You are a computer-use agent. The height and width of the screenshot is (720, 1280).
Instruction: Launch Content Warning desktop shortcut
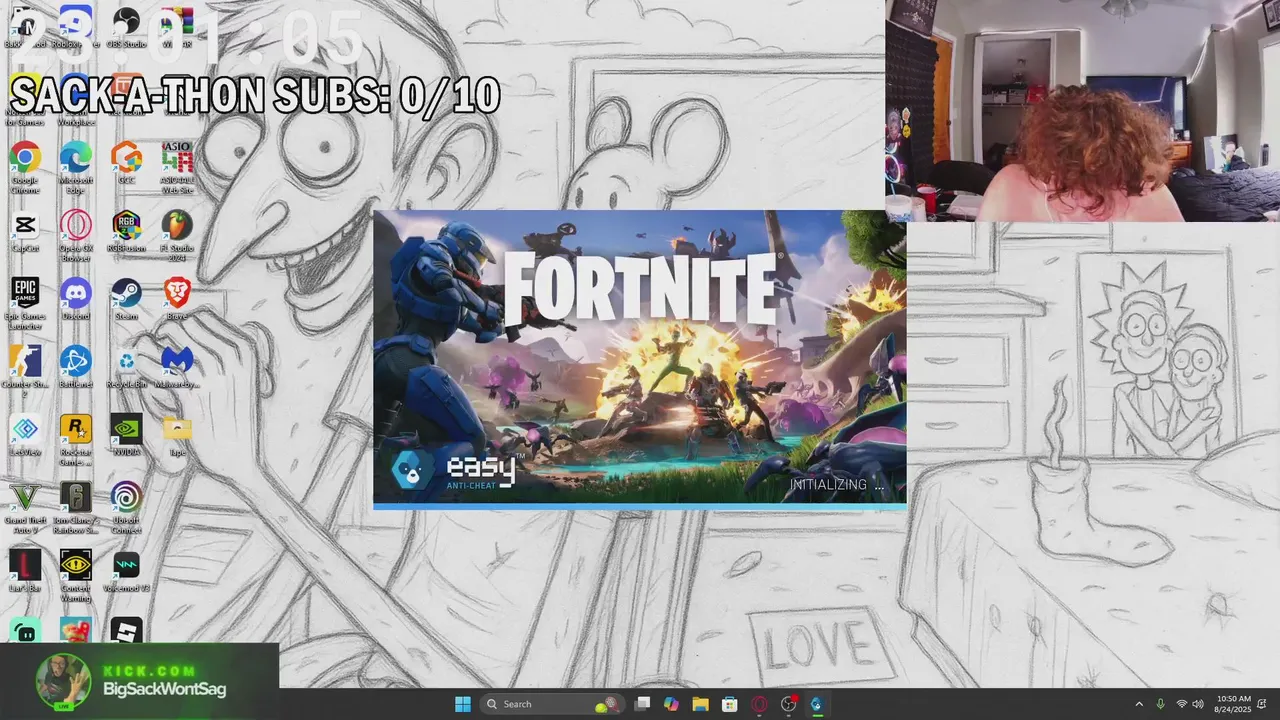pos(76,575)
